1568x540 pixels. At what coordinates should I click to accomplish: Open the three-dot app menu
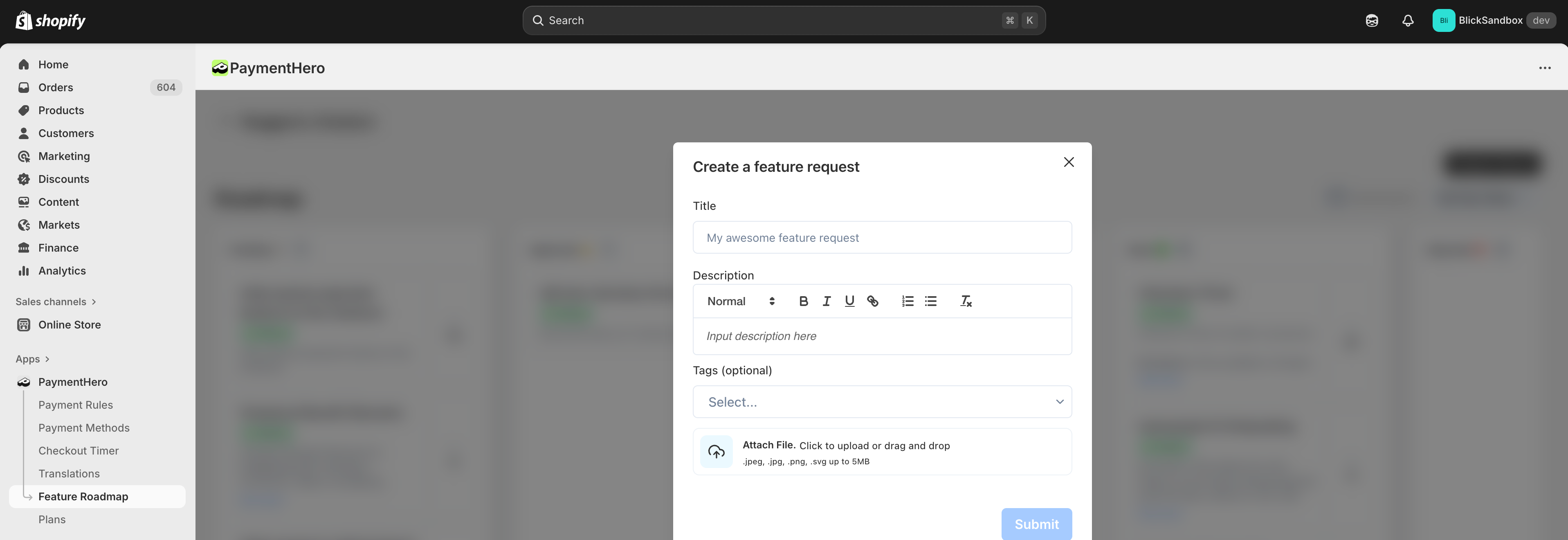(1545, 67)
